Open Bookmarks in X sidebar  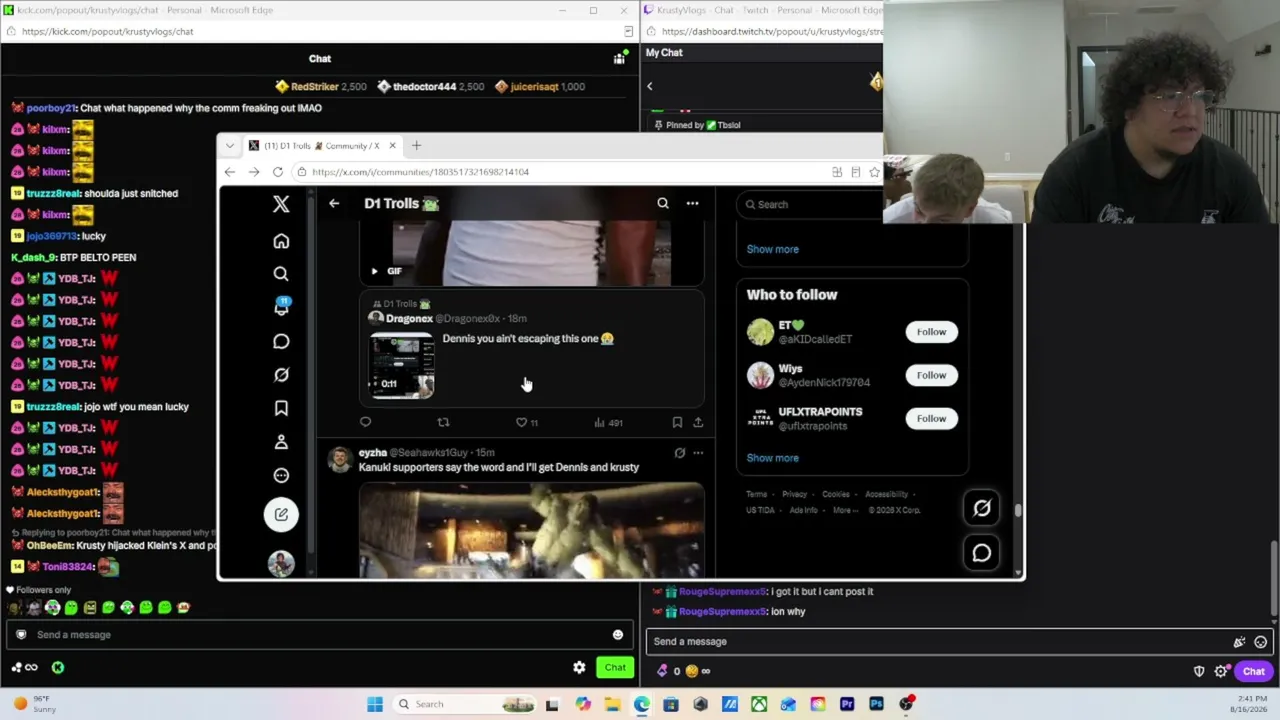[281, 408]
